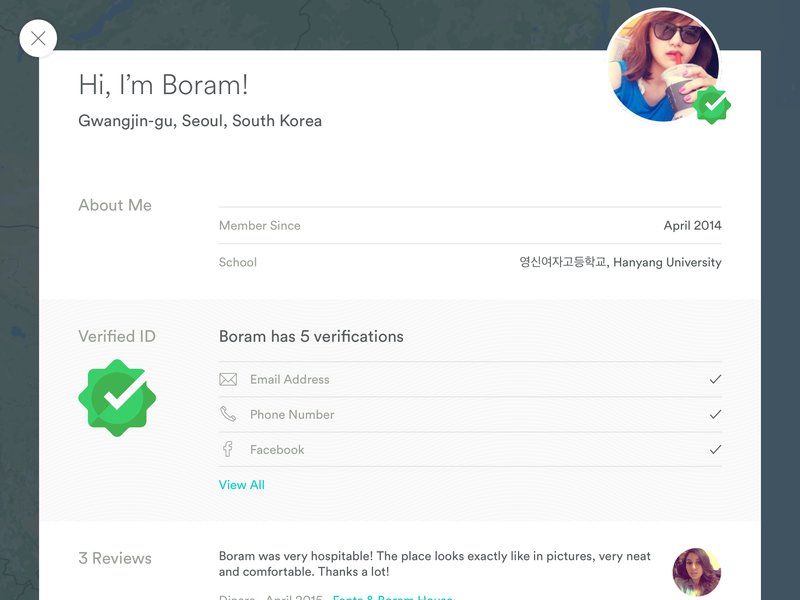Select the Email Address verification row
This screenshot has height=600, width=800.
(x=470, y=379)
